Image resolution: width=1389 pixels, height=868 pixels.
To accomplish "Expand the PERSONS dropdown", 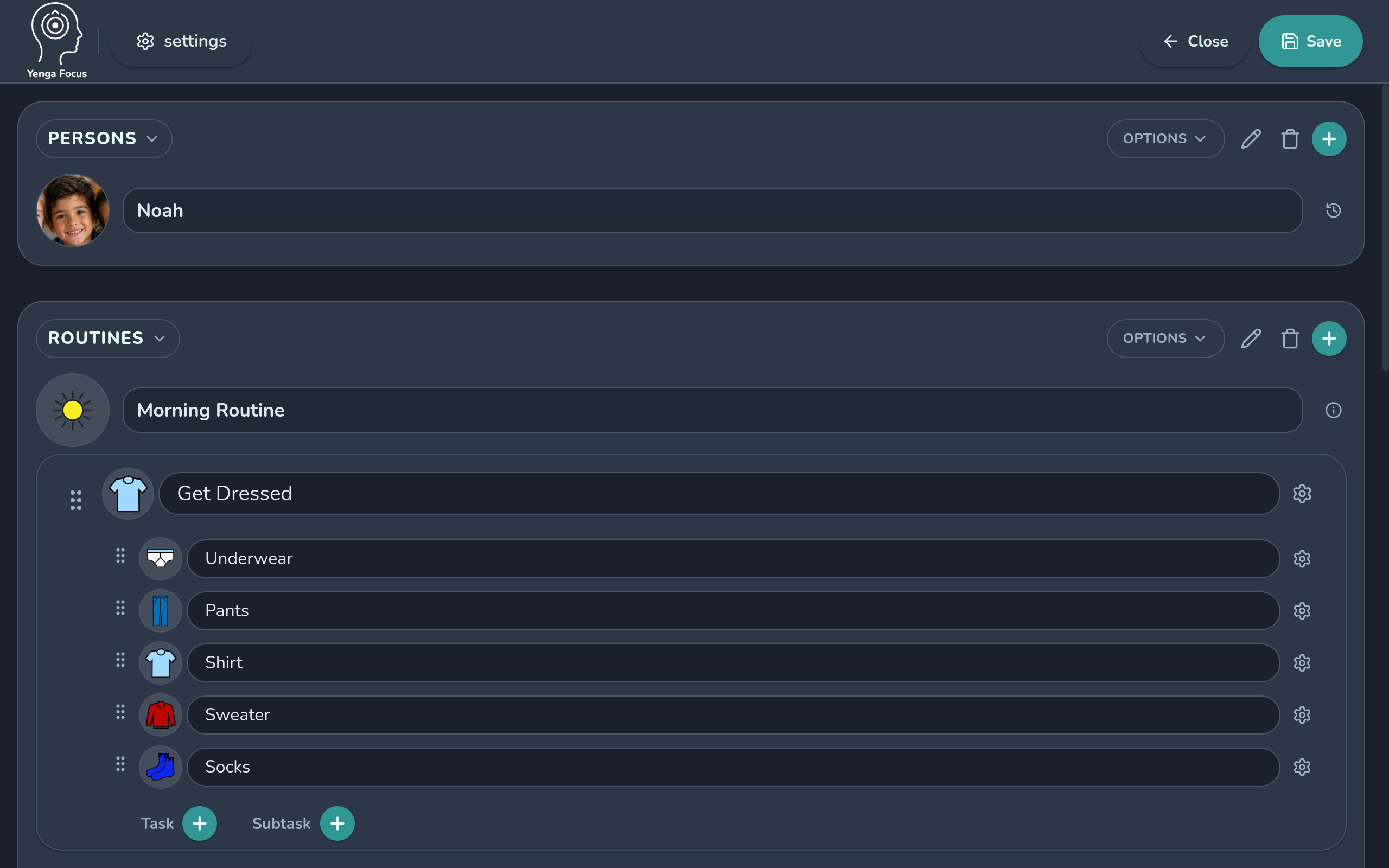I will (104, 139).
